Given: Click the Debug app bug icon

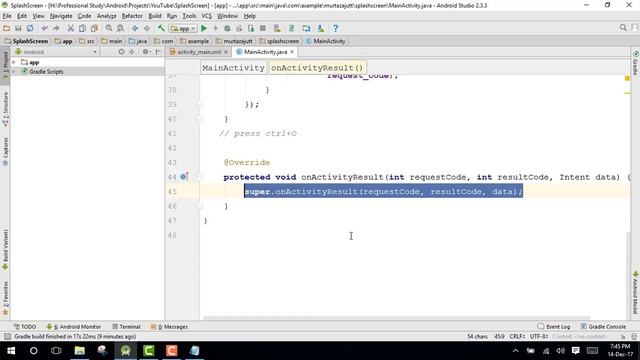Looking at the screenshot, I should tap(227, 28).
